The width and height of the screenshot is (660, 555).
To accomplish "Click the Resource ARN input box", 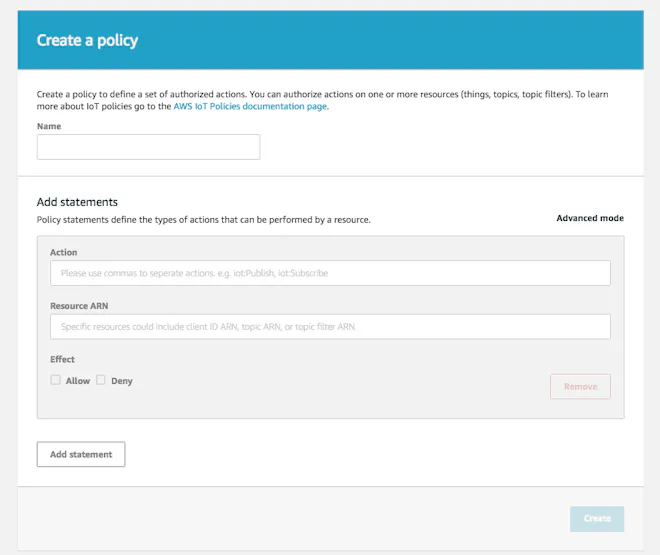I will (330, 327).
